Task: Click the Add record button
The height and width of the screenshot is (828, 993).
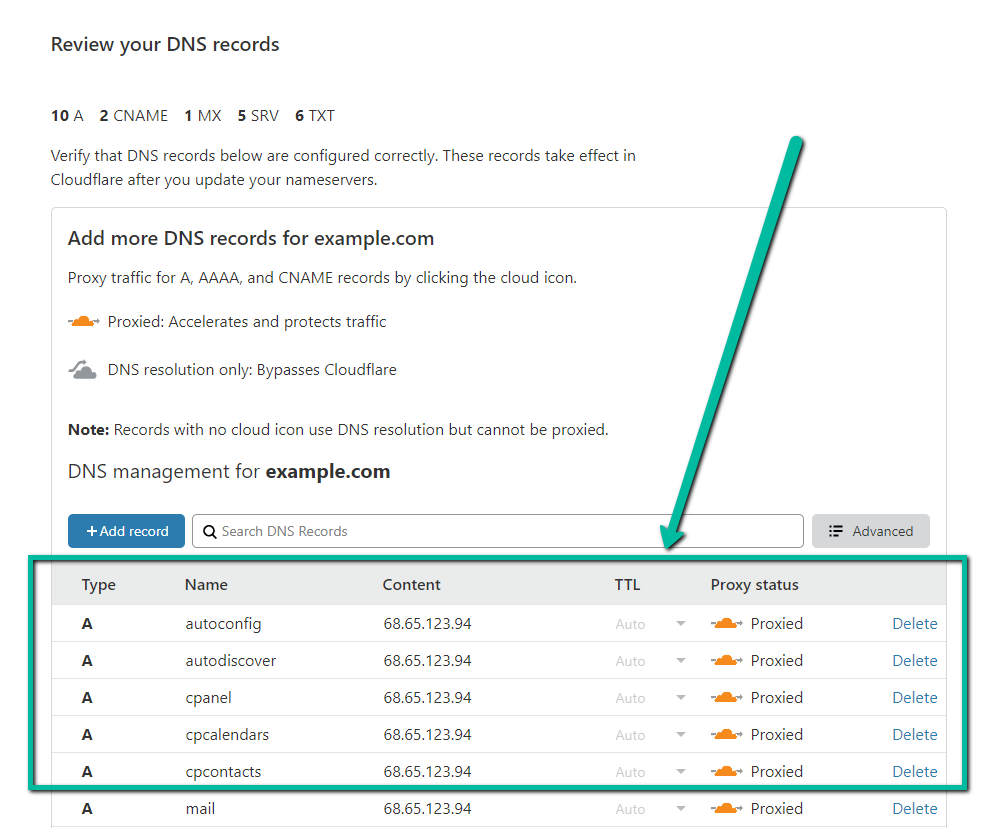Action: (x=127, y=531)
